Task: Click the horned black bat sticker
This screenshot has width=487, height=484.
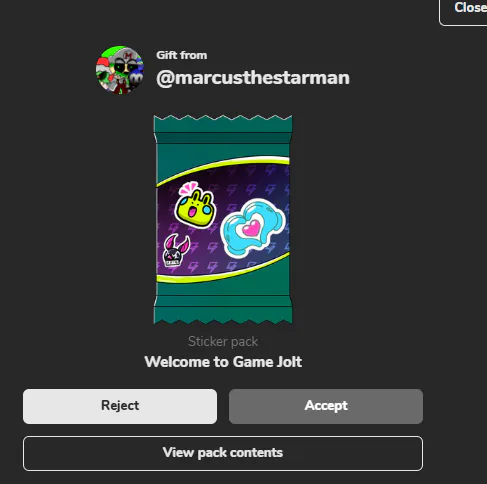Action: click(175, 250)
